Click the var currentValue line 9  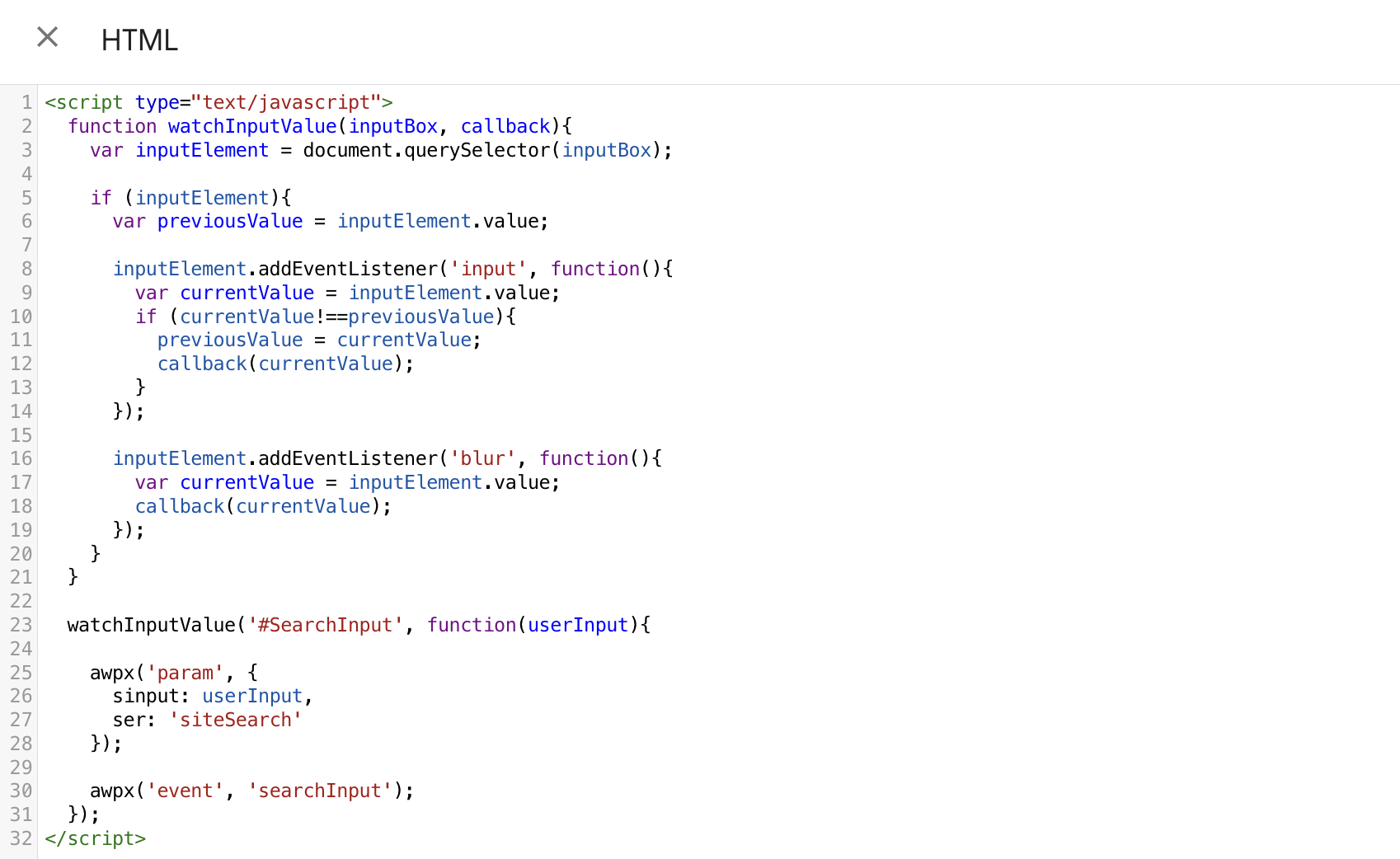click(347, 293)
